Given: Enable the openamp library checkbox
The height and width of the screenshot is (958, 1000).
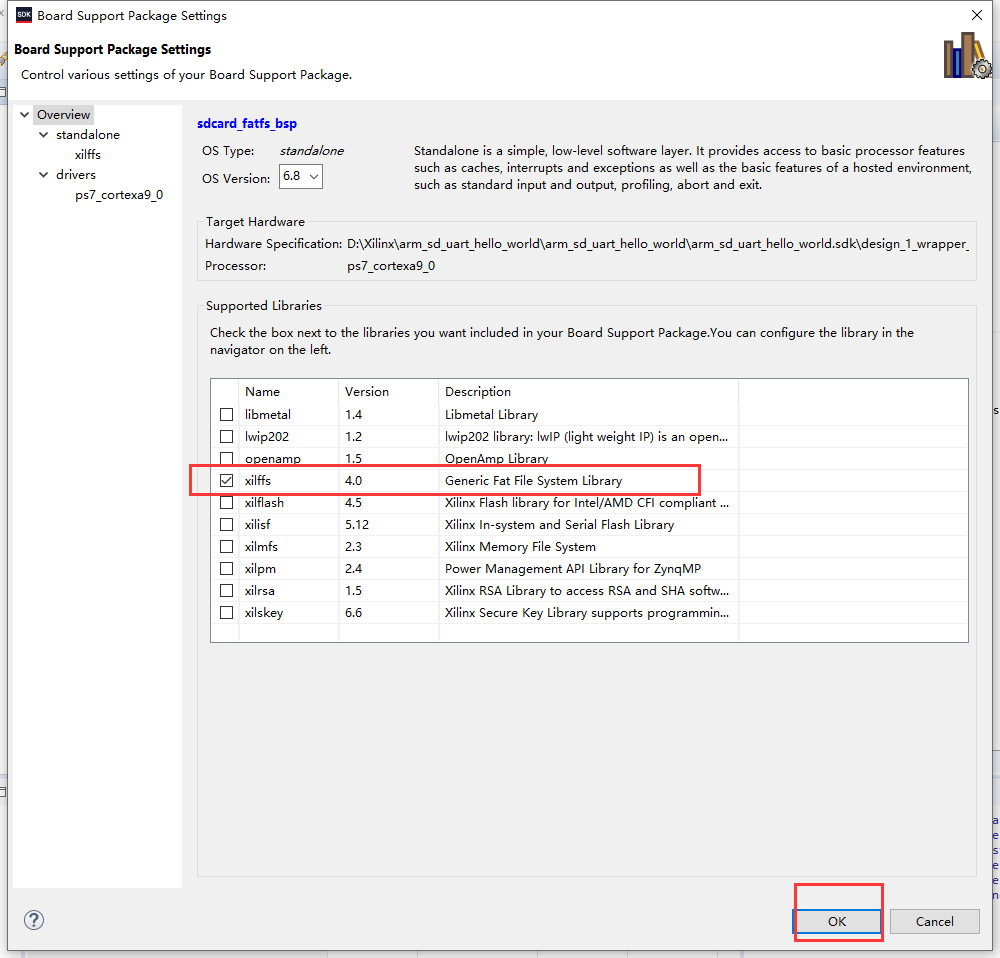Looking at the screenshot, I should 226,459.
